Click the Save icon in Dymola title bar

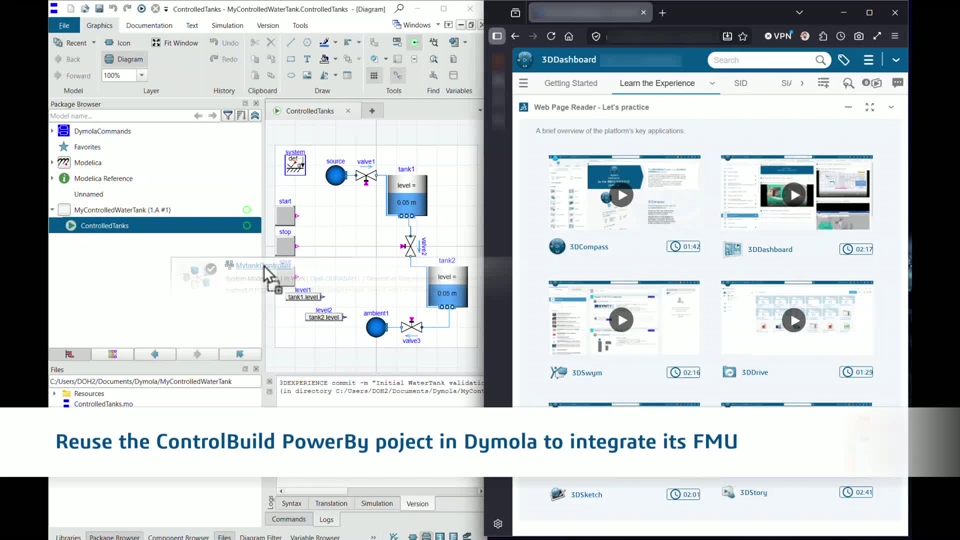coord(99,9)
